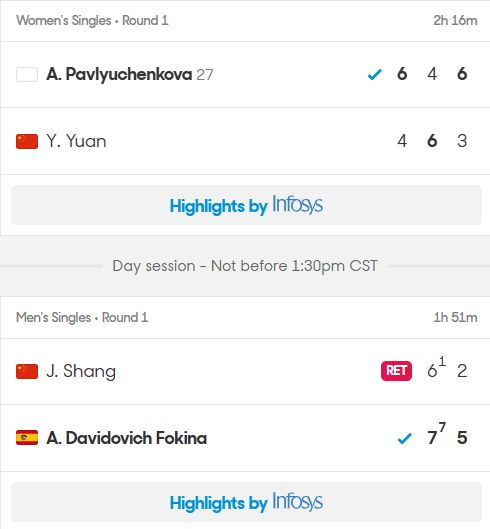The image size is (490, 529).
Task: Click the Women's Singles Round 1 header
Action: click(92, 21)
